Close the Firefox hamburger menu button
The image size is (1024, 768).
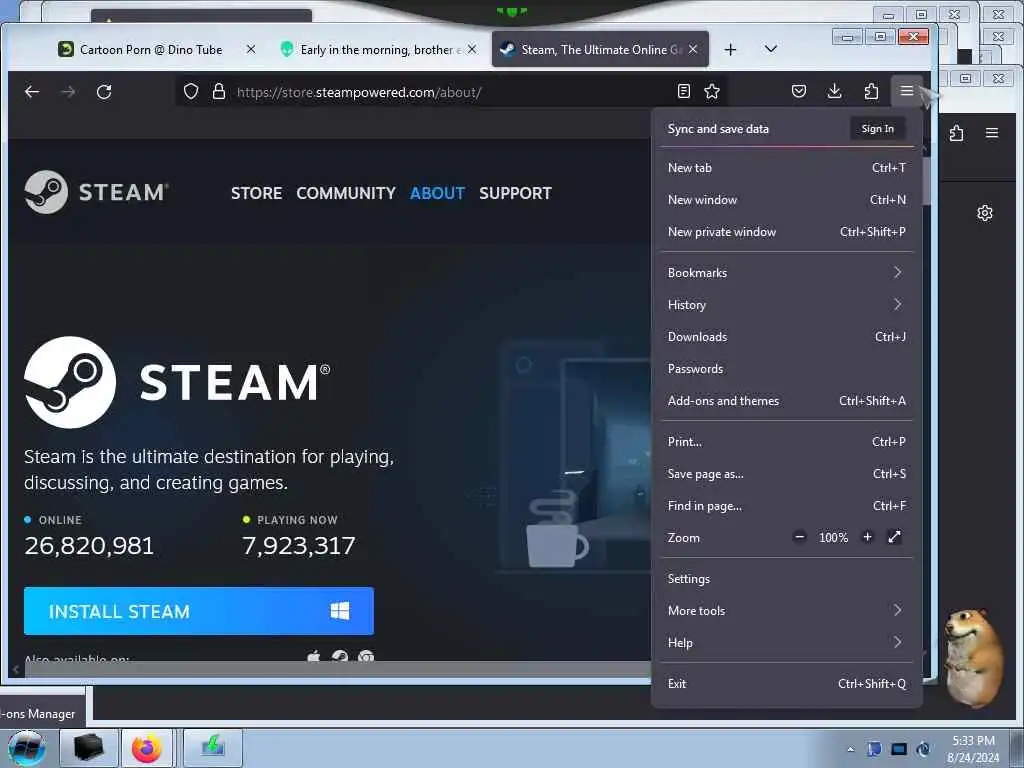(x=906, y=91)
